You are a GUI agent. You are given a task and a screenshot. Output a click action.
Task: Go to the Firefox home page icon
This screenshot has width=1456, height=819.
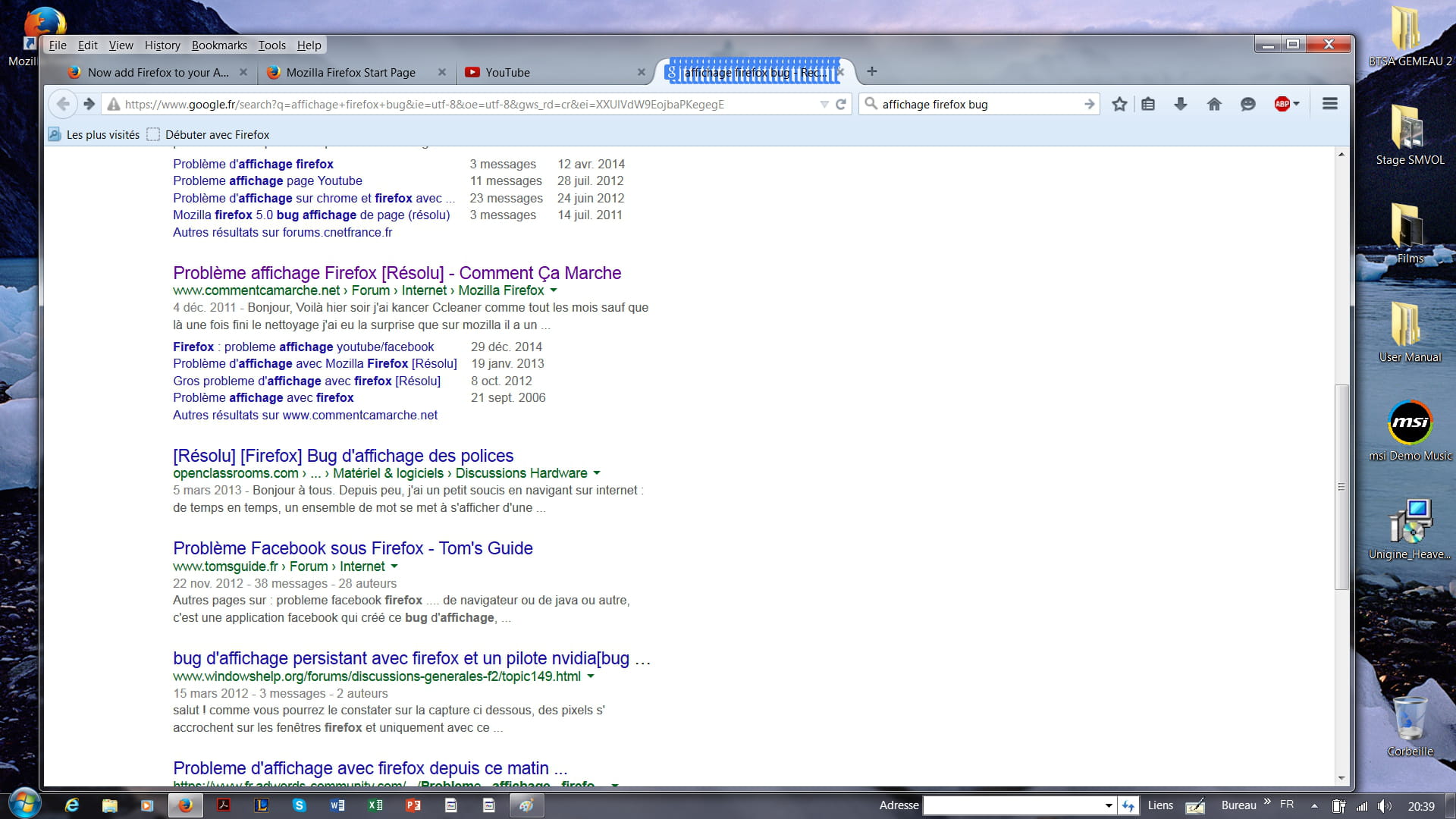coord(1214,104)
